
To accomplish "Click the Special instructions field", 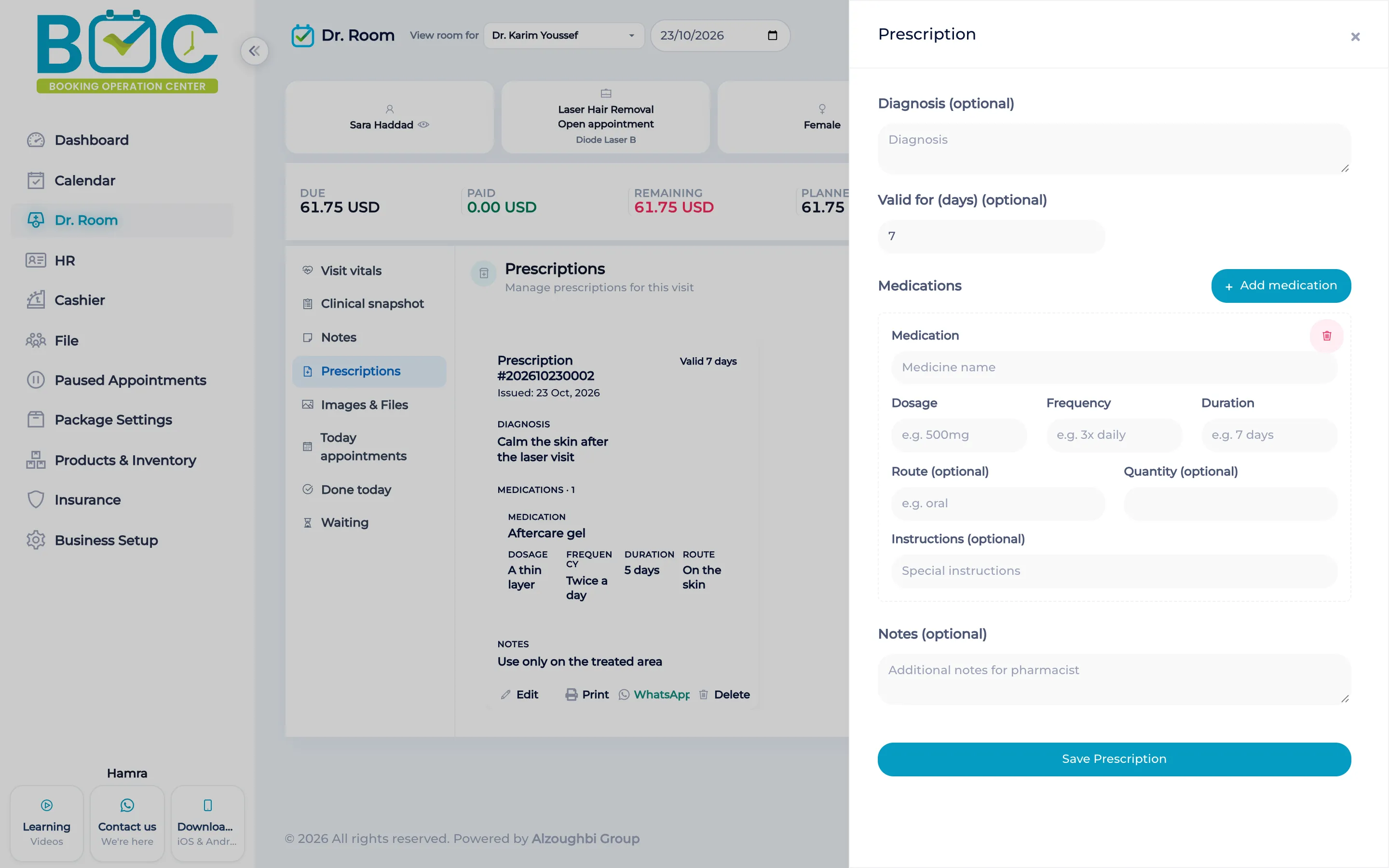I will (x=1114, y=571).
